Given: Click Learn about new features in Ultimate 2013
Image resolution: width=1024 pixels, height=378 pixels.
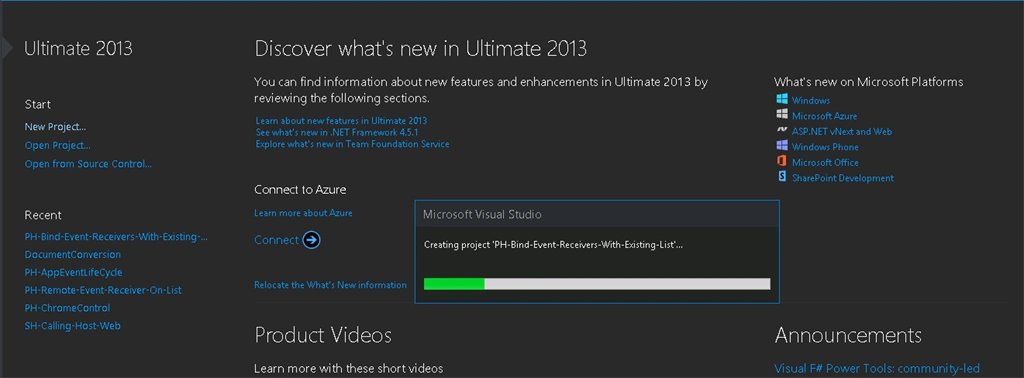Looking at the screenshot, I should coord(342,121).
